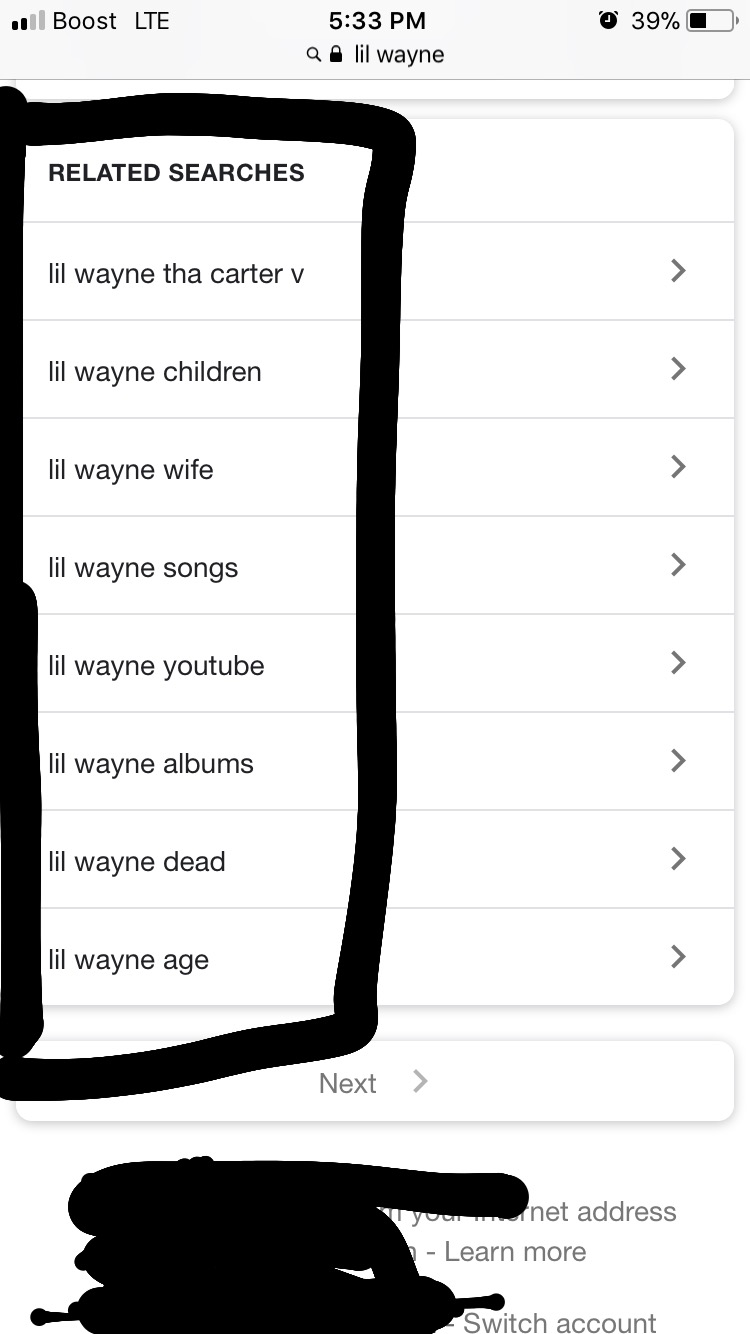Expand the arrow for lil wayne dead

[678, 859]
